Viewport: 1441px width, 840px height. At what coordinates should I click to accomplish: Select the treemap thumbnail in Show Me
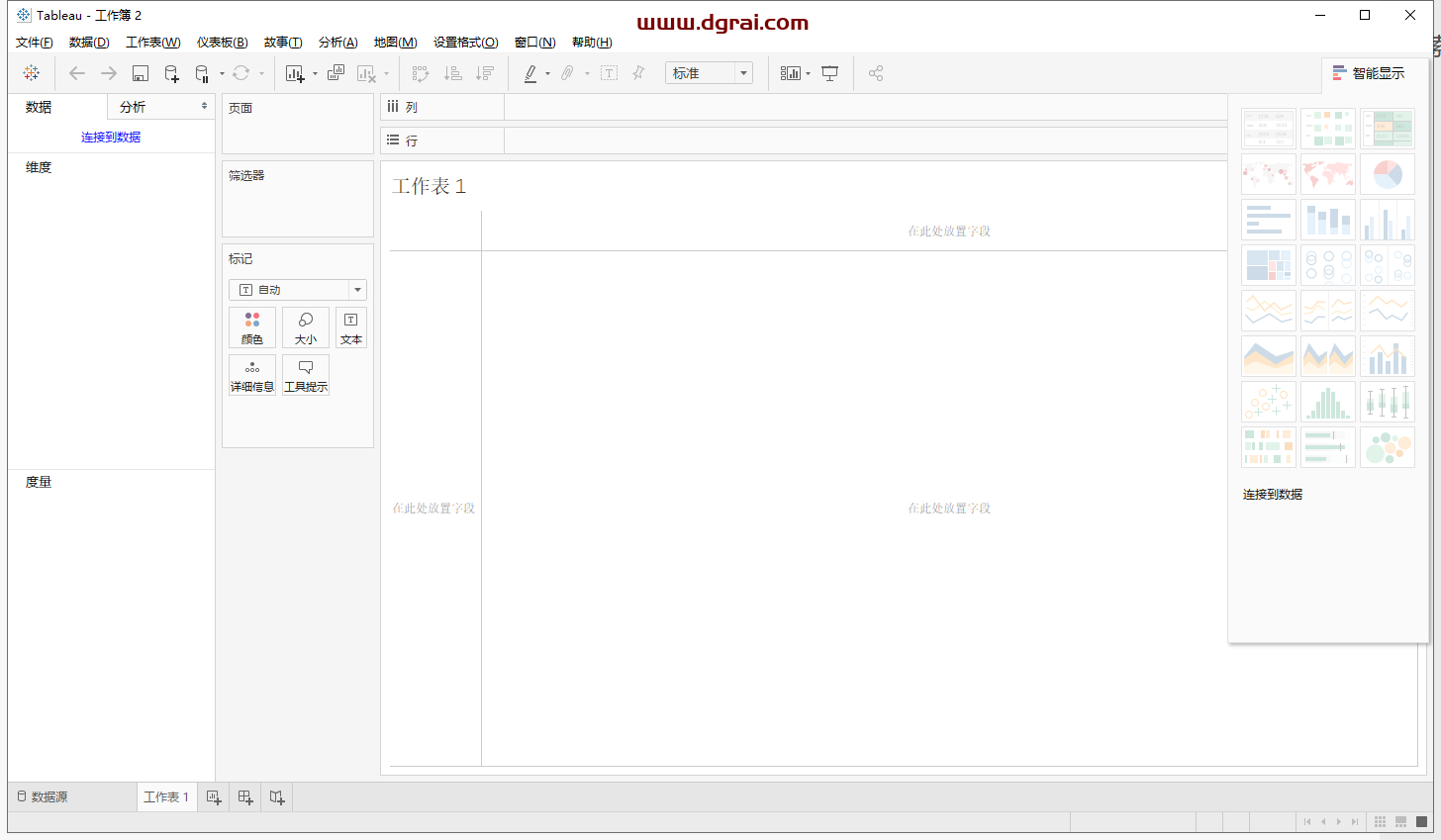click(1269, 265)
